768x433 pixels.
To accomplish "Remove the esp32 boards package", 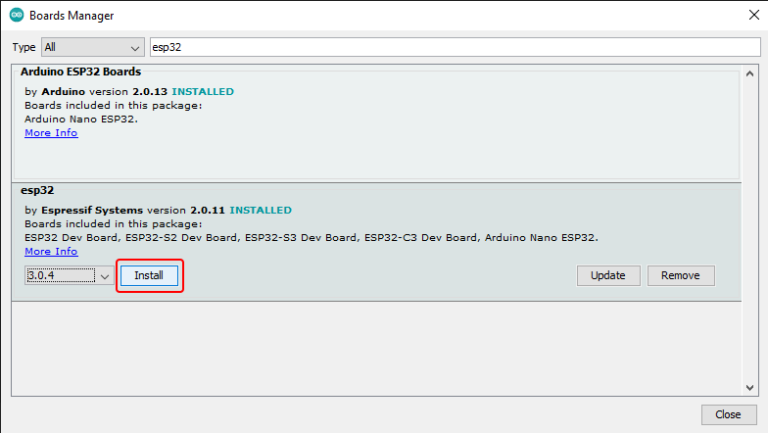I will pos(681,276).
